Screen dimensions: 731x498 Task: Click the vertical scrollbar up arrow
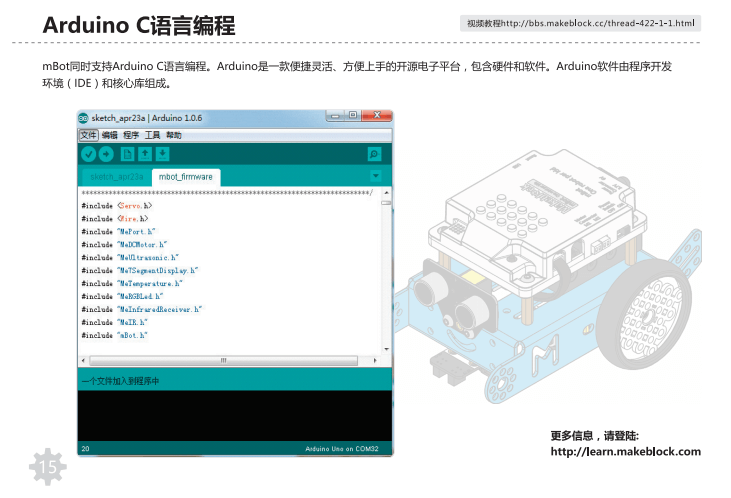[x=386, y=193]
